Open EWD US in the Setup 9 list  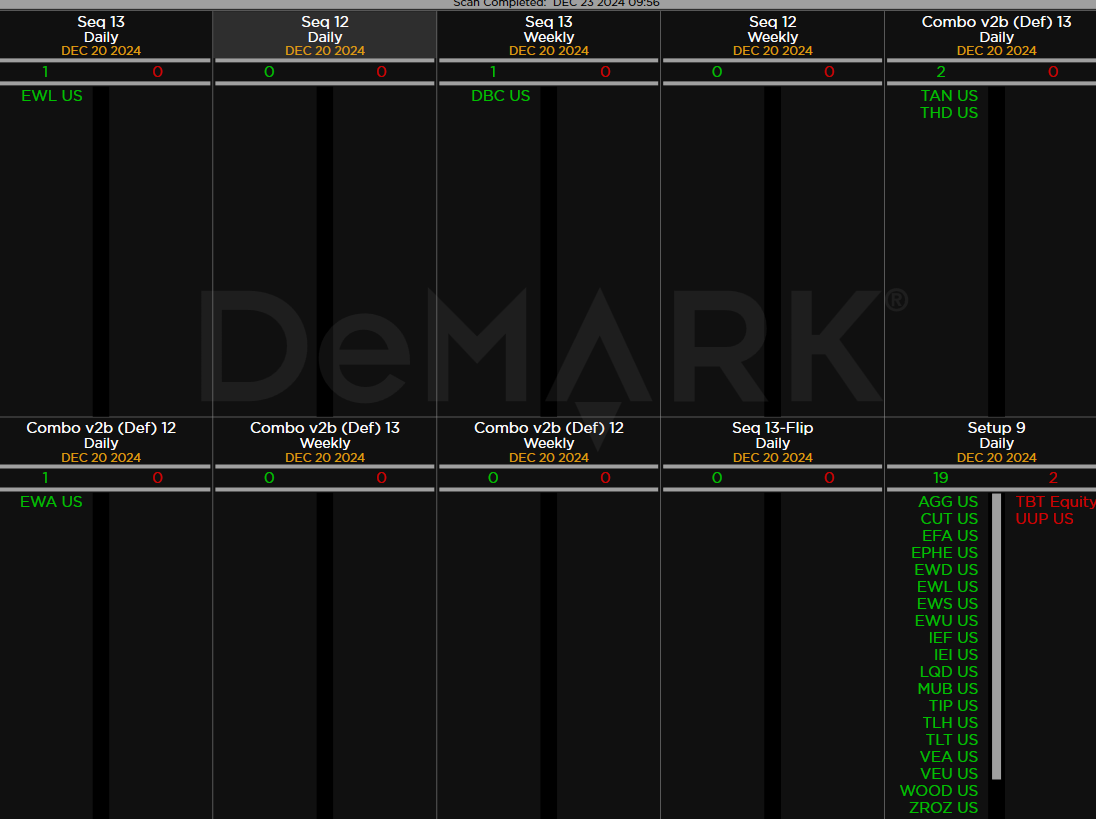946,570
